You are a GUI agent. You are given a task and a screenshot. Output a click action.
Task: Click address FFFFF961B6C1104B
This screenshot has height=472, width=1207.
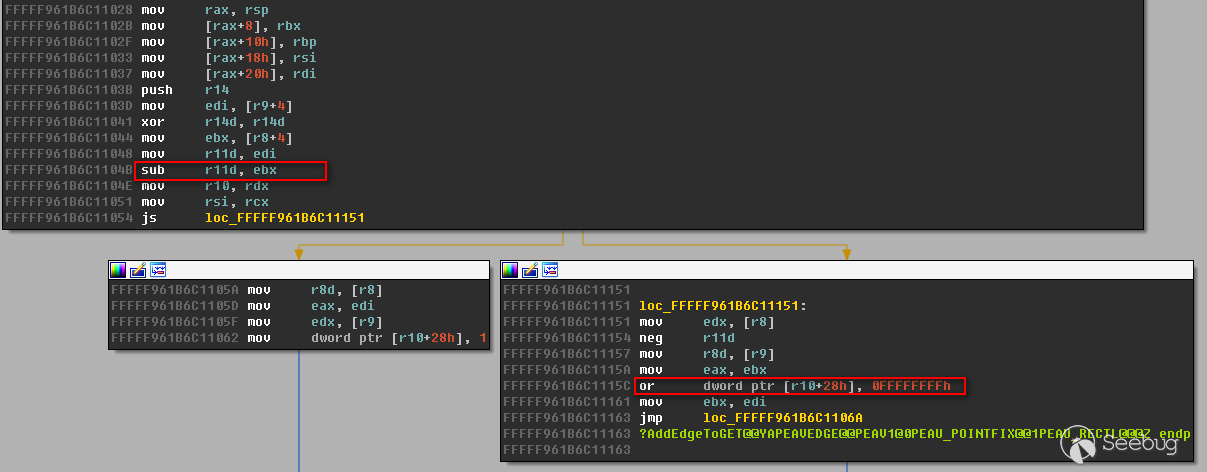point(68,171)
